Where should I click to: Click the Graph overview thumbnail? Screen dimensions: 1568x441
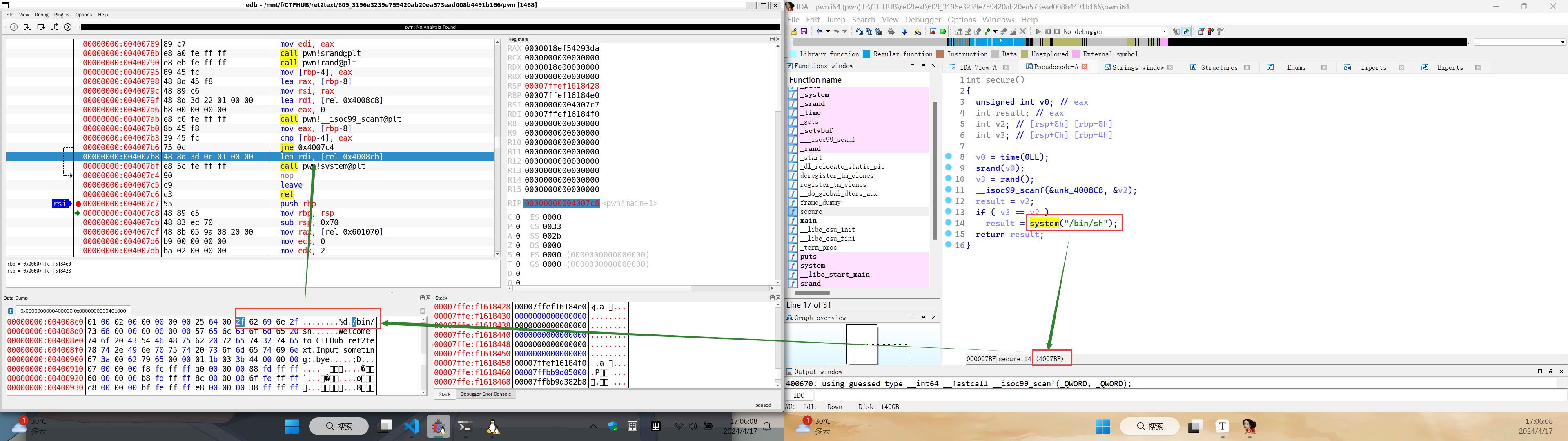[x=861, y=344]
